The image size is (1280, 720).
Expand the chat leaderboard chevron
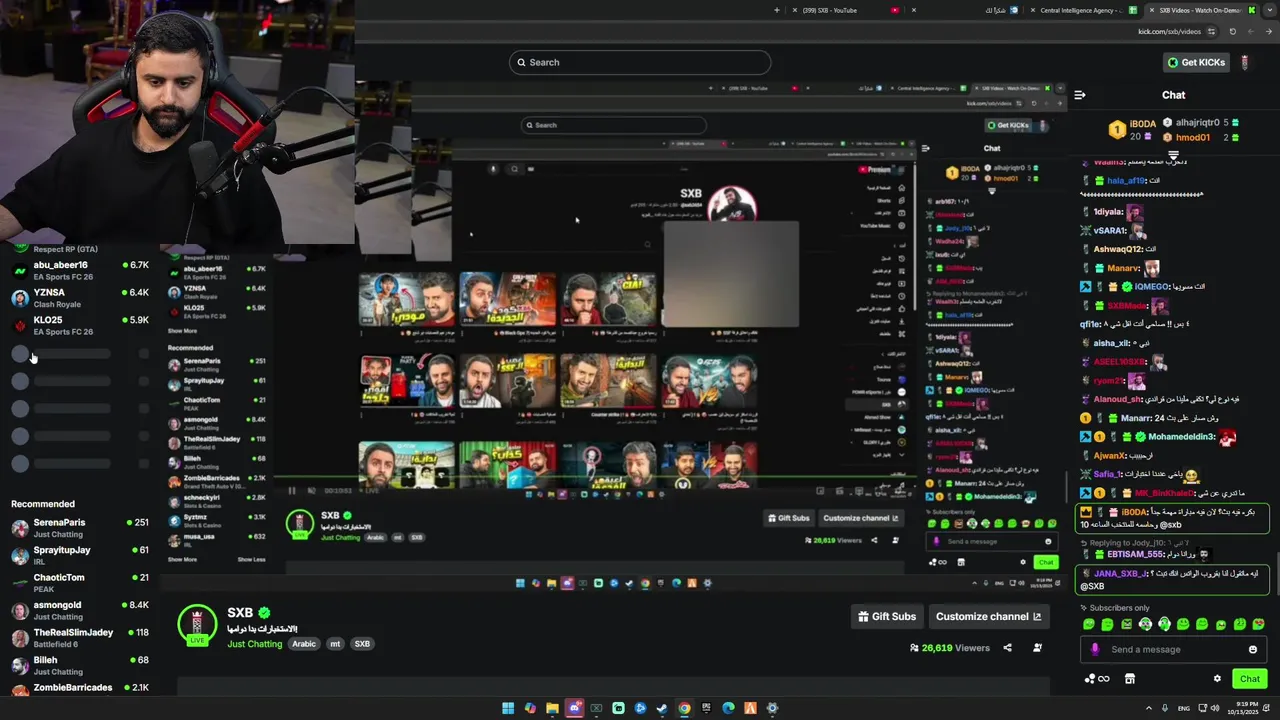(x=1173, y=156)
